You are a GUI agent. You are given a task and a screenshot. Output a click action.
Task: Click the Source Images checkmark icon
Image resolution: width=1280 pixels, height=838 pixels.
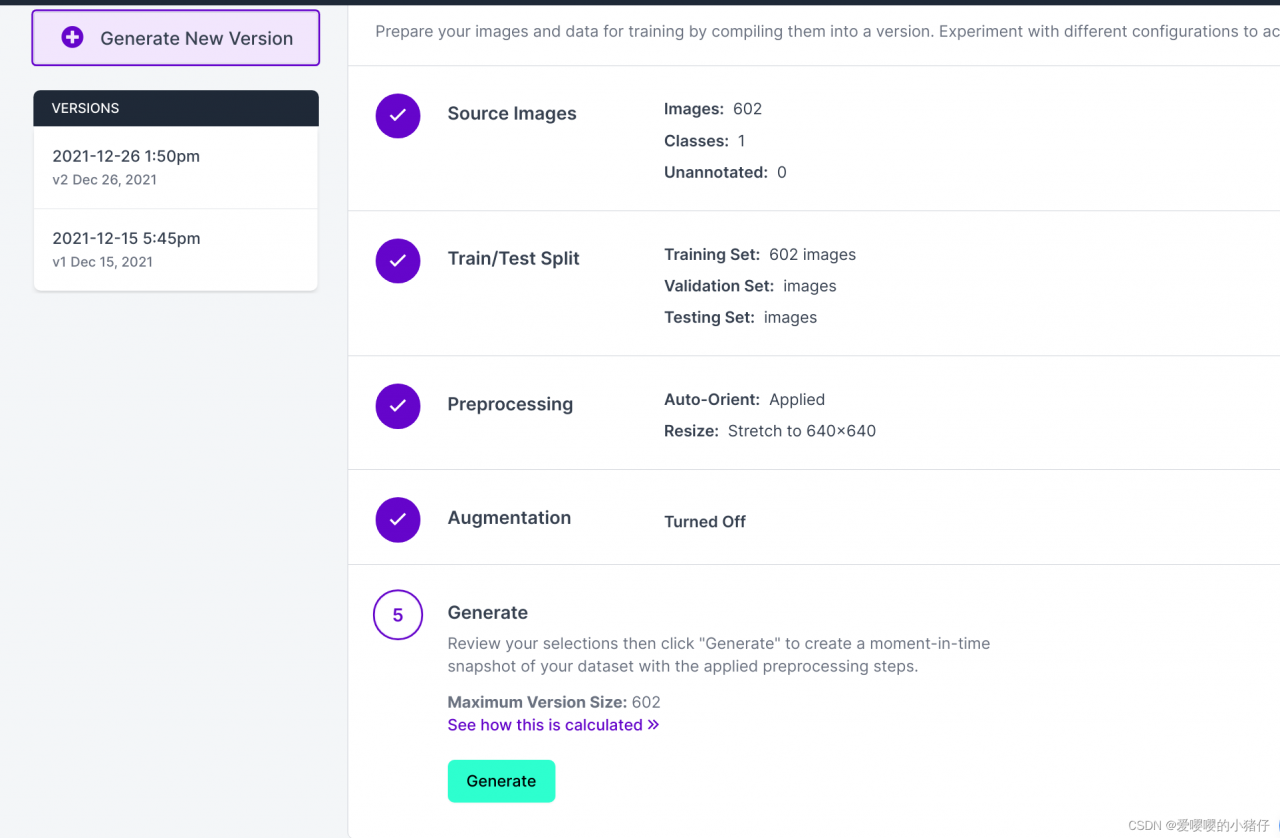tap(398, 115)
